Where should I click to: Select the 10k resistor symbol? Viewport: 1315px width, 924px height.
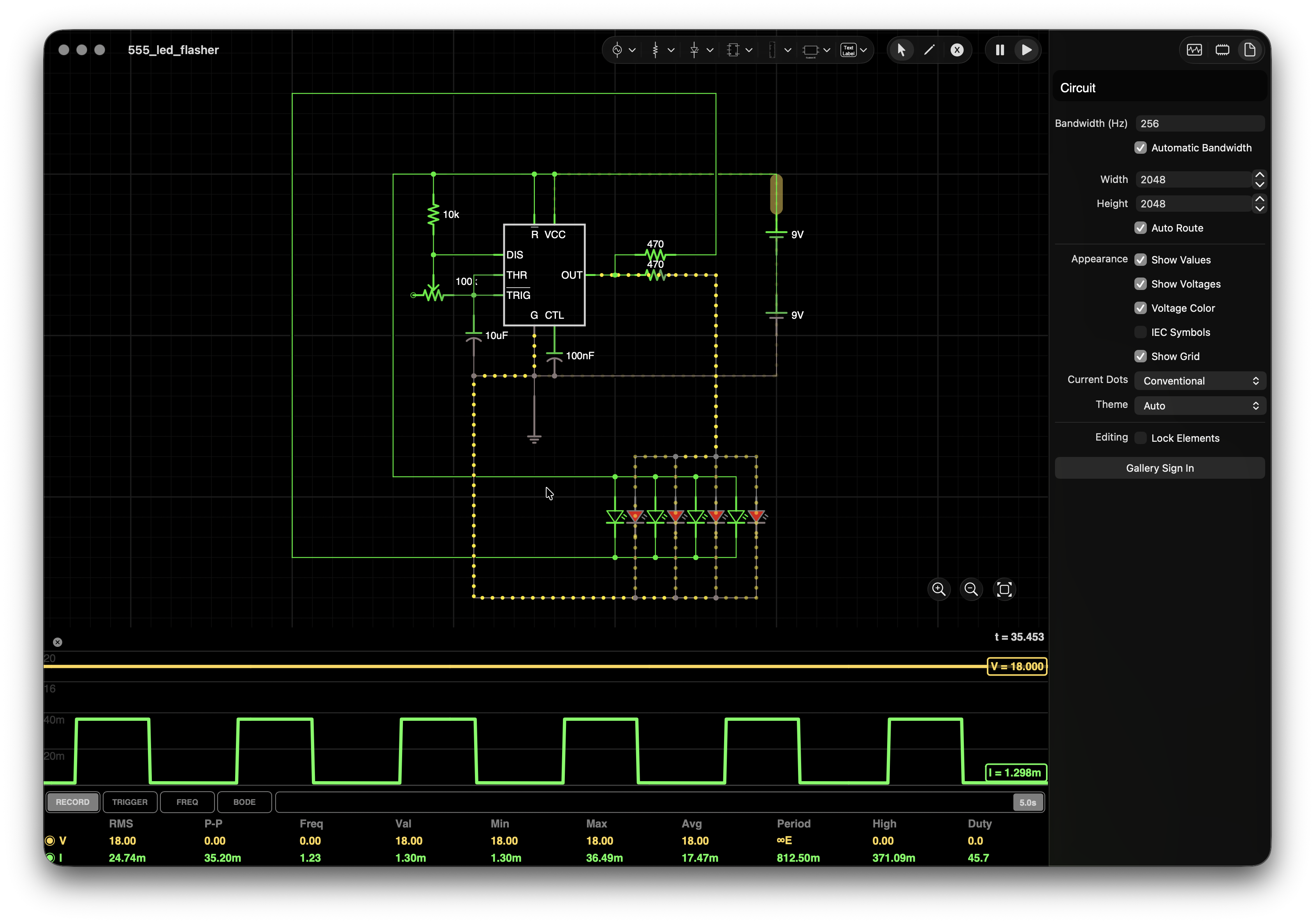(434, 215)
